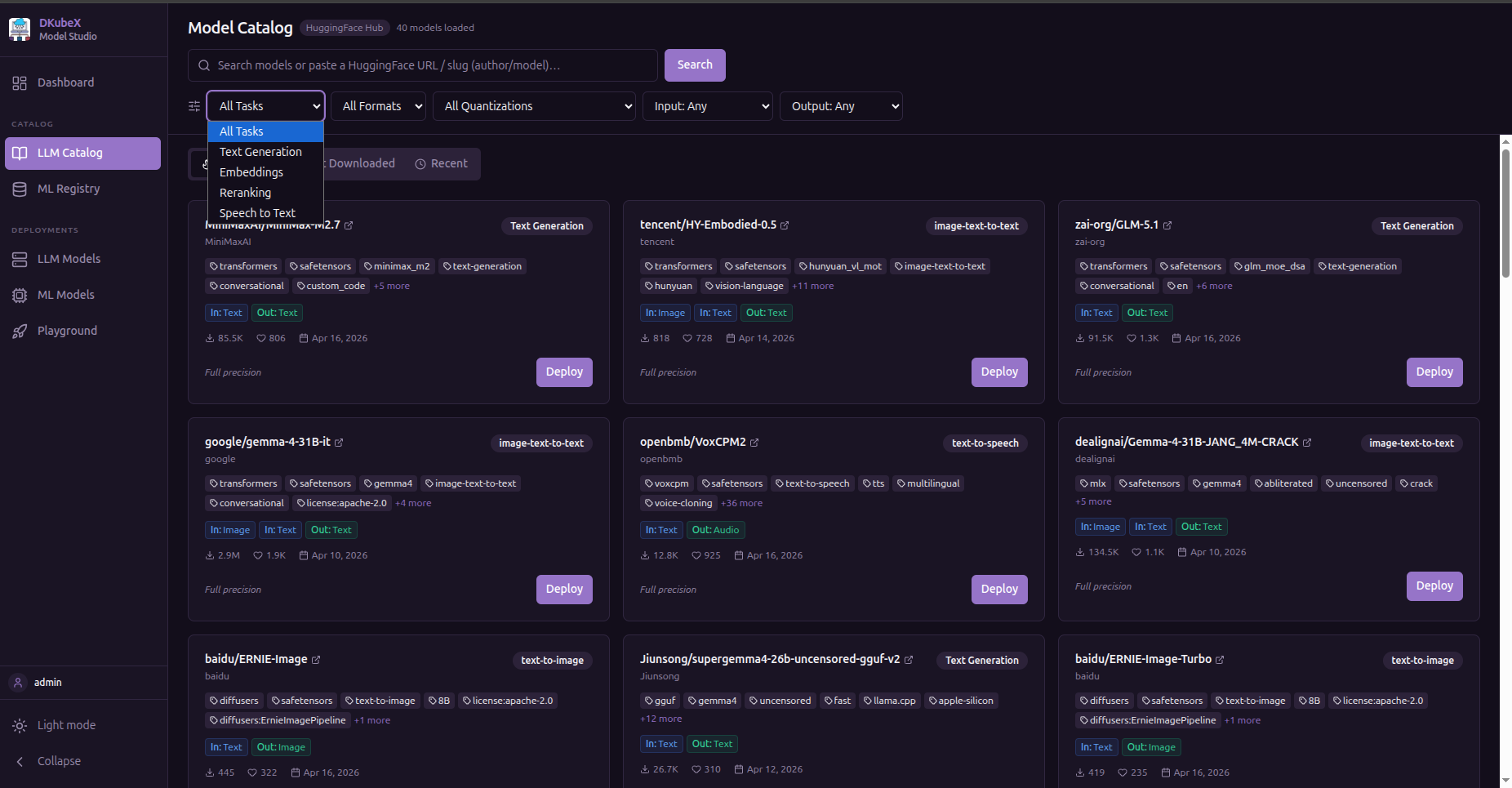Open baidu/ERNIE-Image external link icon
Screen dimensions: 1512x788
[x=316, y=660]
